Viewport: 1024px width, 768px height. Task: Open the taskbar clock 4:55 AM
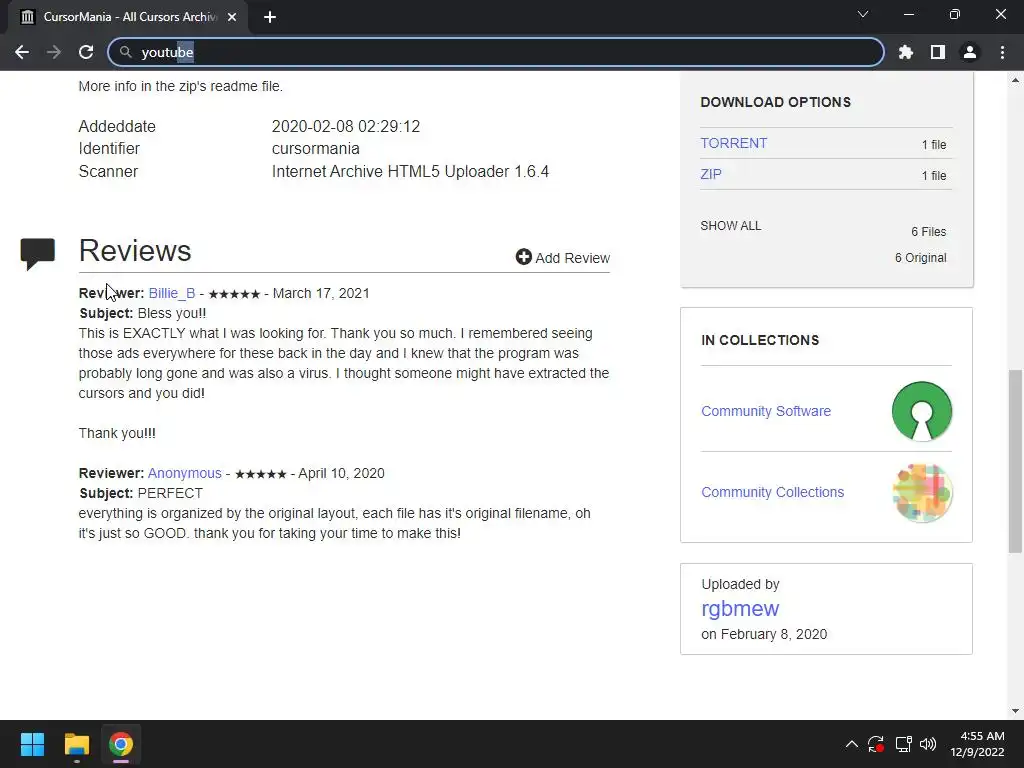[977, 744]
